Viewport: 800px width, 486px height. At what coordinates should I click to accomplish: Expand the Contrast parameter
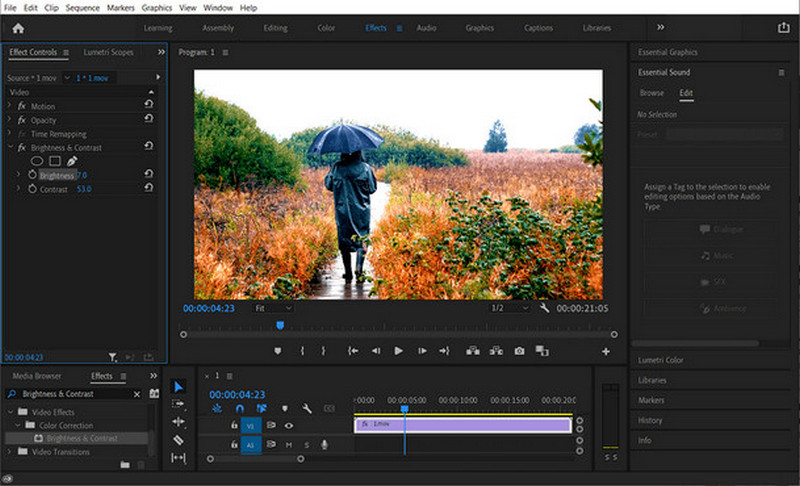tap(19, 188)
